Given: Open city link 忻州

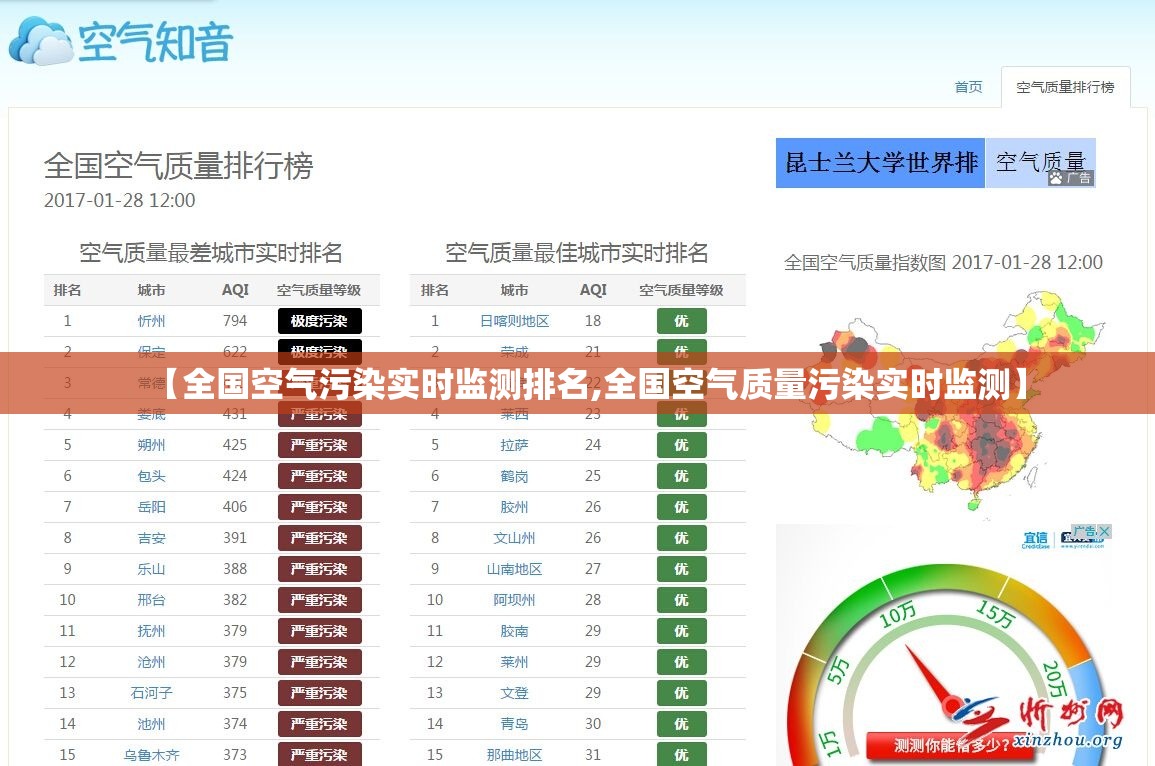Looking at the screenshot, I should tap(151, 321).
